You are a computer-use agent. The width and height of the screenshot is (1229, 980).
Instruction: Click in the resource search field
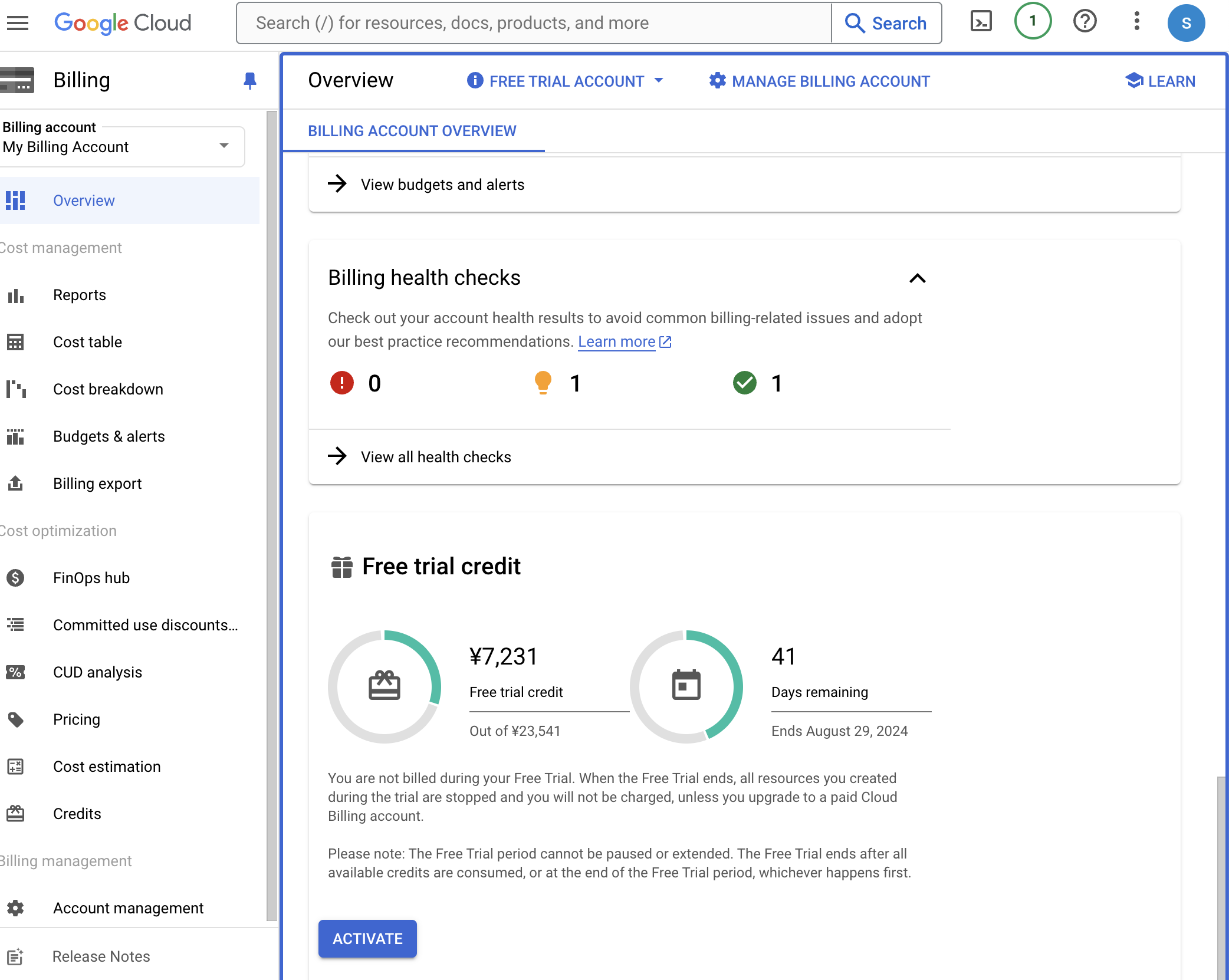533,23
